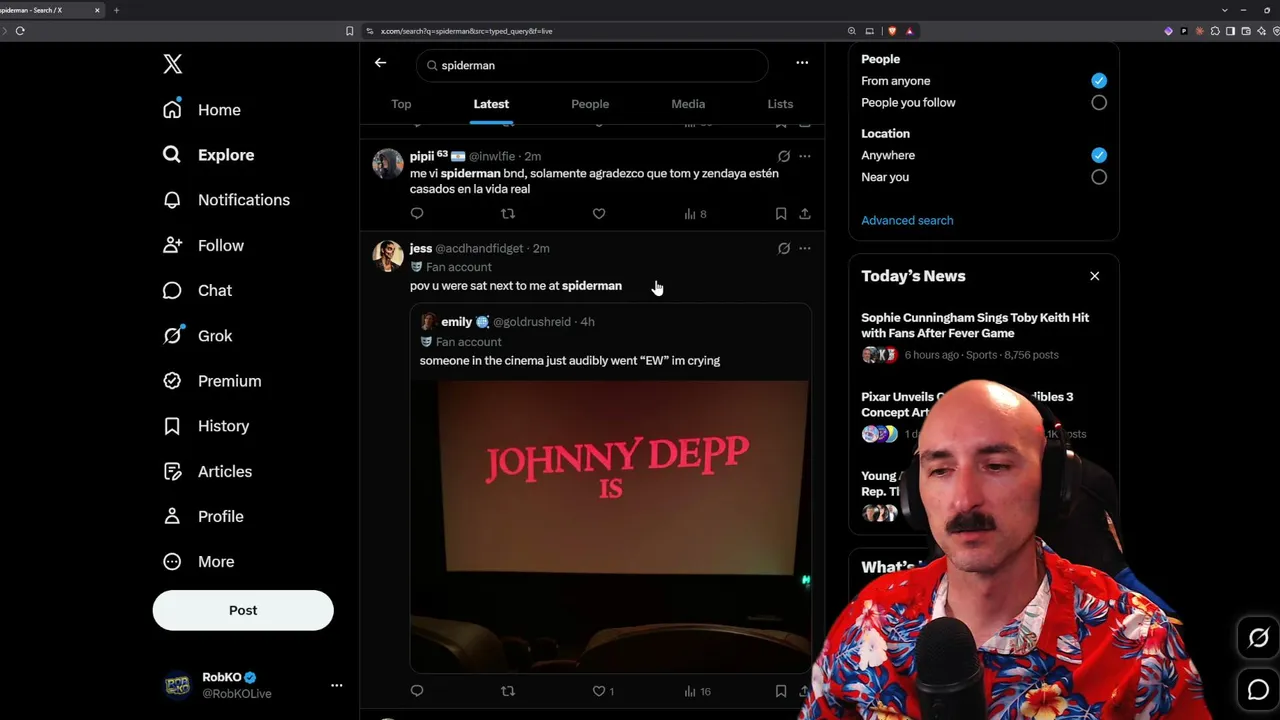The height and width of the screenshot is (720, 1280).
Task: Select the People you follow option
Action: (x=1099, y=103)
